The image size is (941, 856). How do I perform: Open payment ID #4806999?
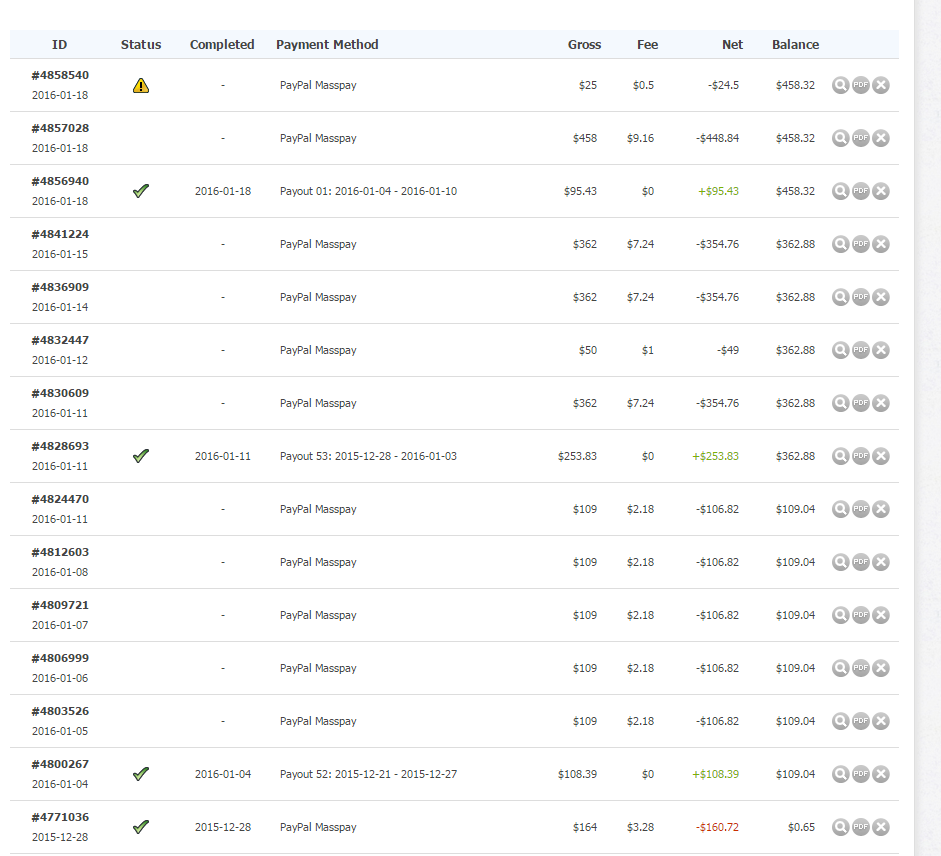(x=60, y=658)
